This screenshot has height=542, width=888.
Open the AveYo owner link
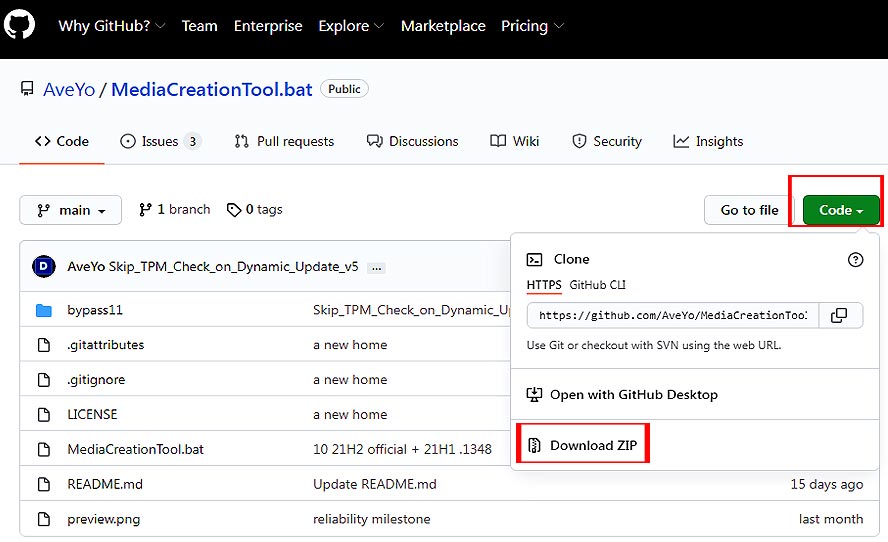point(69,89)
